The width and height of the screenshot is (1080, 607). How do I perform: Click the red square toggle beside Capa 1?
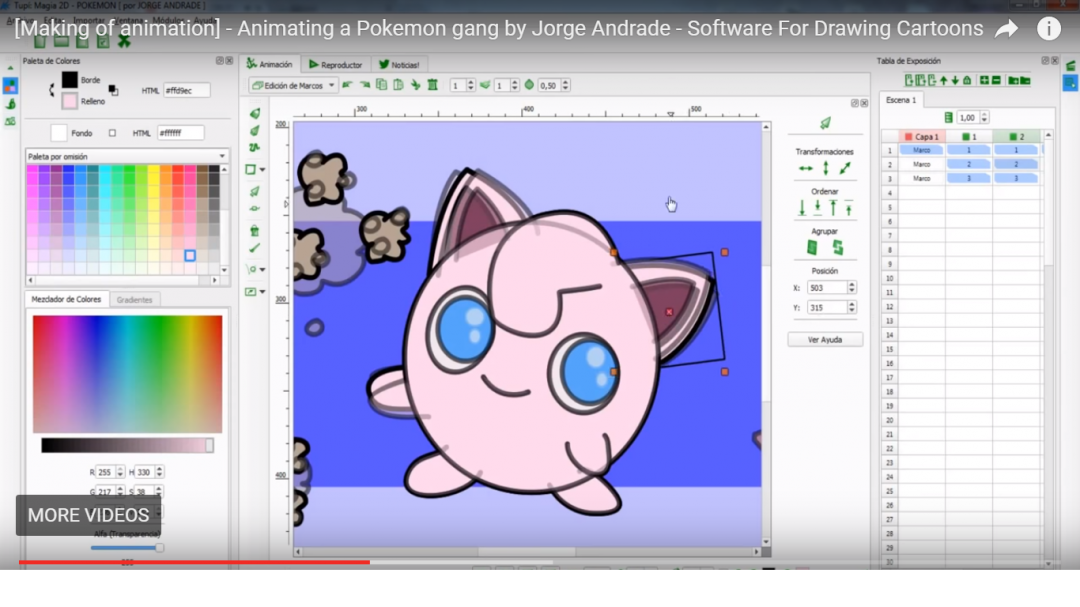pyautogui.click(x=908, y=136)
